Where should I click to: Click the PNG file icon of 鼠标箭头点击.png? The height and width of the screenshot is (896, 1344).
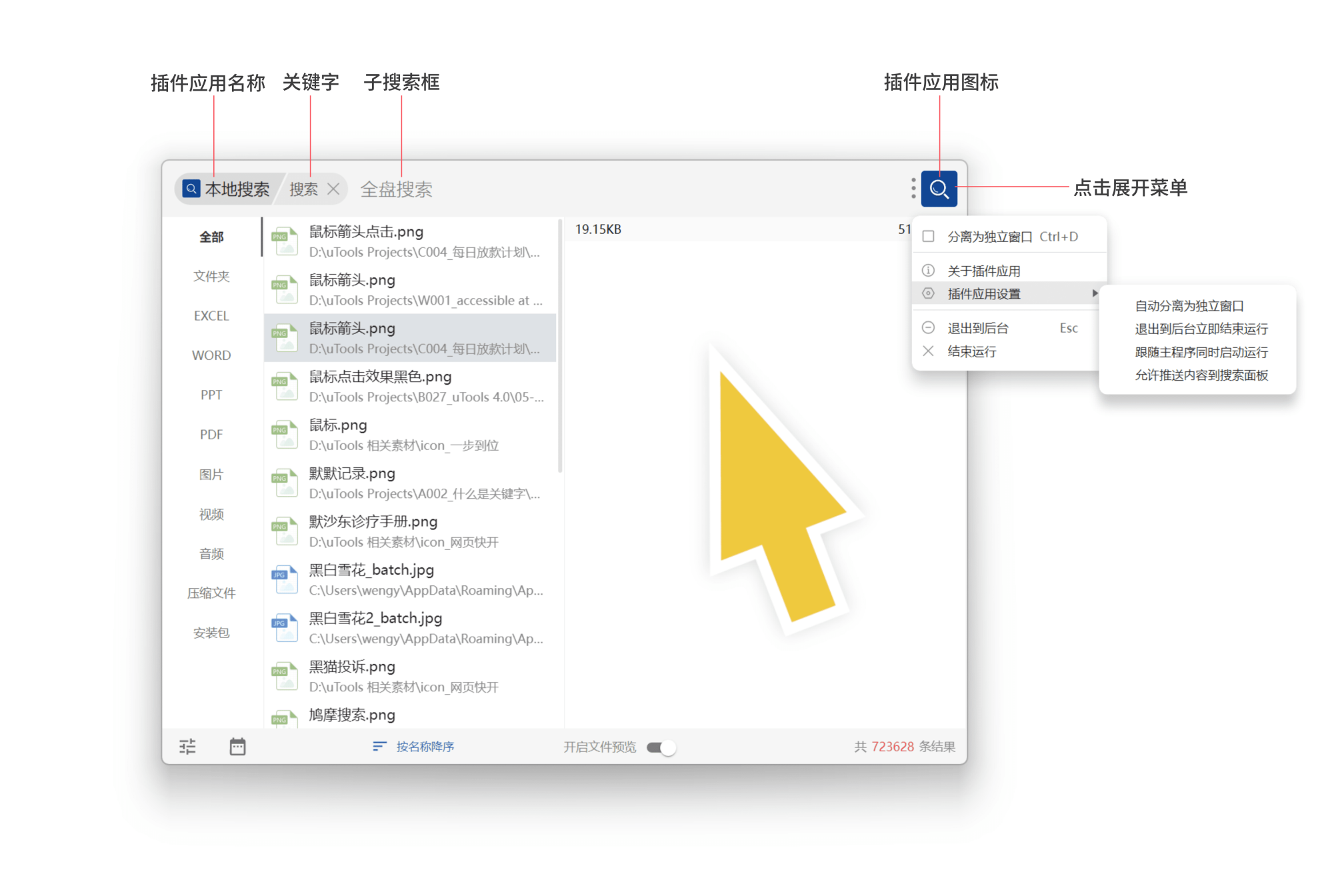pos(285,241)
